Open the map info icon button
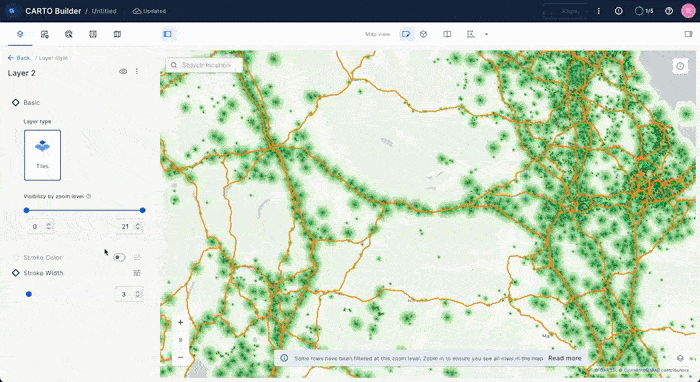The width and height of the screenshot is (700, 382). pyautogui.click(x=680, y=66)
